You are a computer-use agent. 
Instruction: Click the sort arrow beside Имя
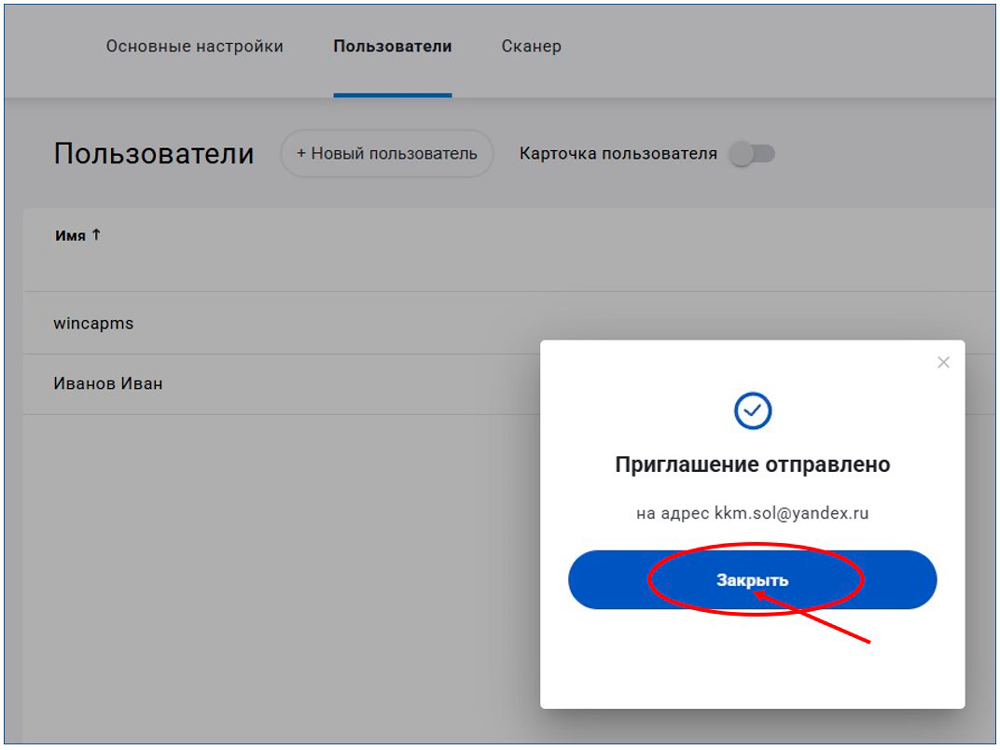[96, 236]
